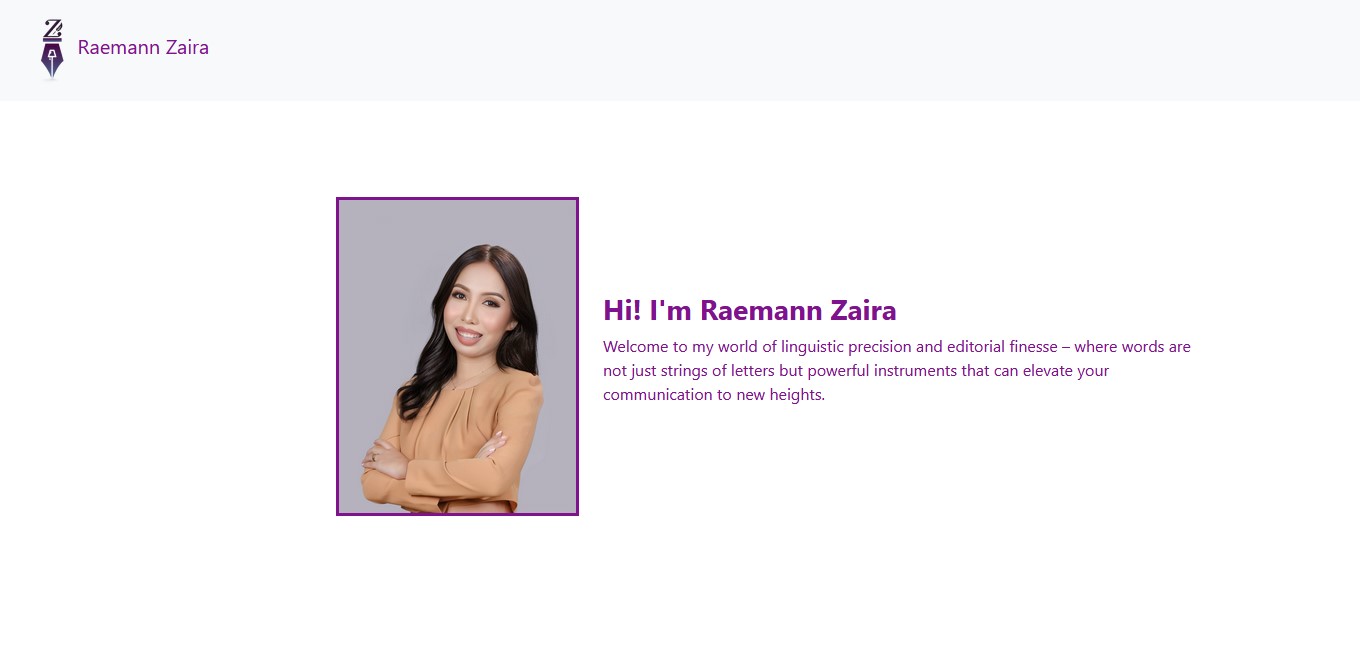Image resolution: width=1360 pixels, height=647 pixels.
Task: Click the words "editorial finesse" in the paragraph
Action: (1001, 347)
